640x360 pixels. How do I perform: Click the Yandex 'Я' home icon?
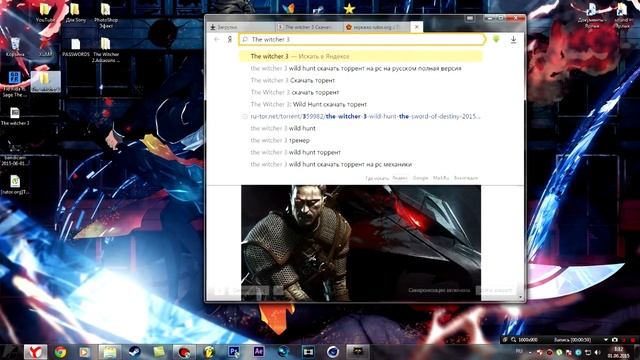(230, 39)
